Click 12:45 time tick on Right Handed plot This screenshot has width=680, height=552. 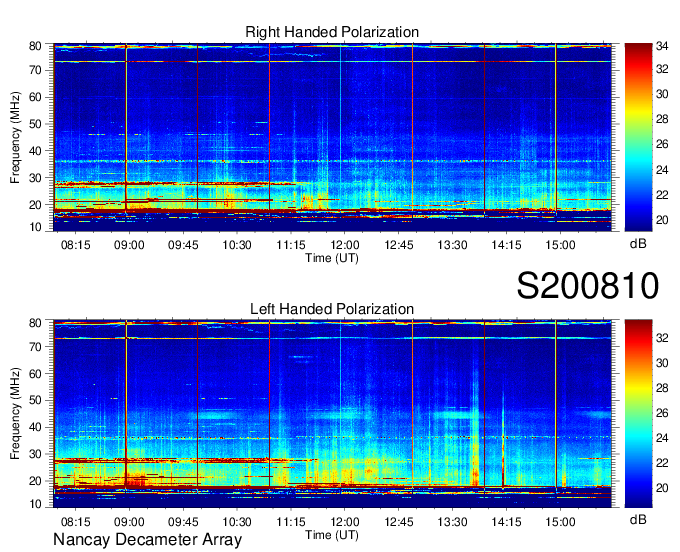pyautogui.click(x=399, y=245)
